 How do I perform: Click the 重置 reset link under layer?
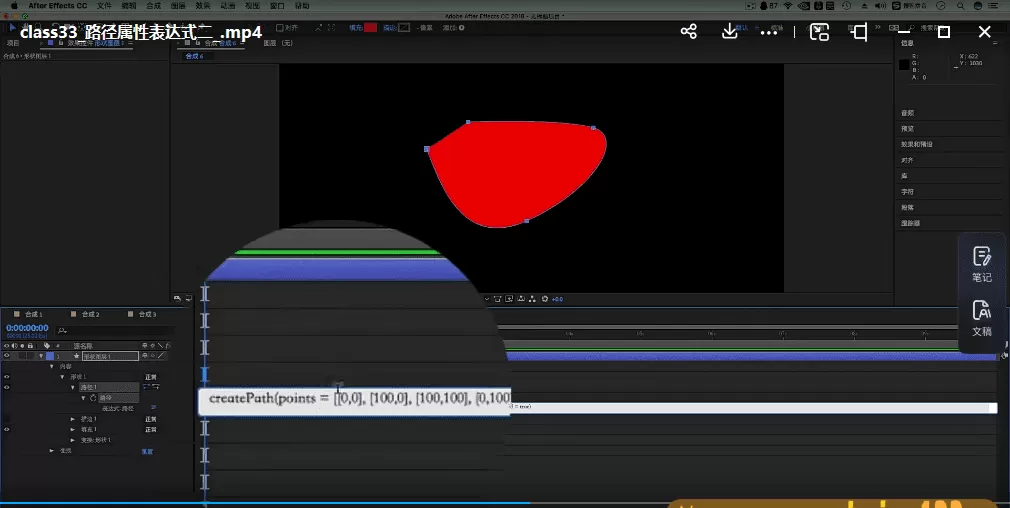pos(147,451)
